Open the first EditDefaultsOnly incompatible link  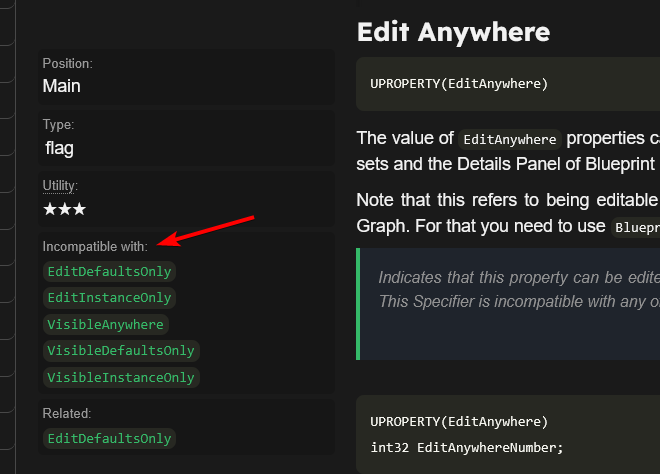coord(109,272)
